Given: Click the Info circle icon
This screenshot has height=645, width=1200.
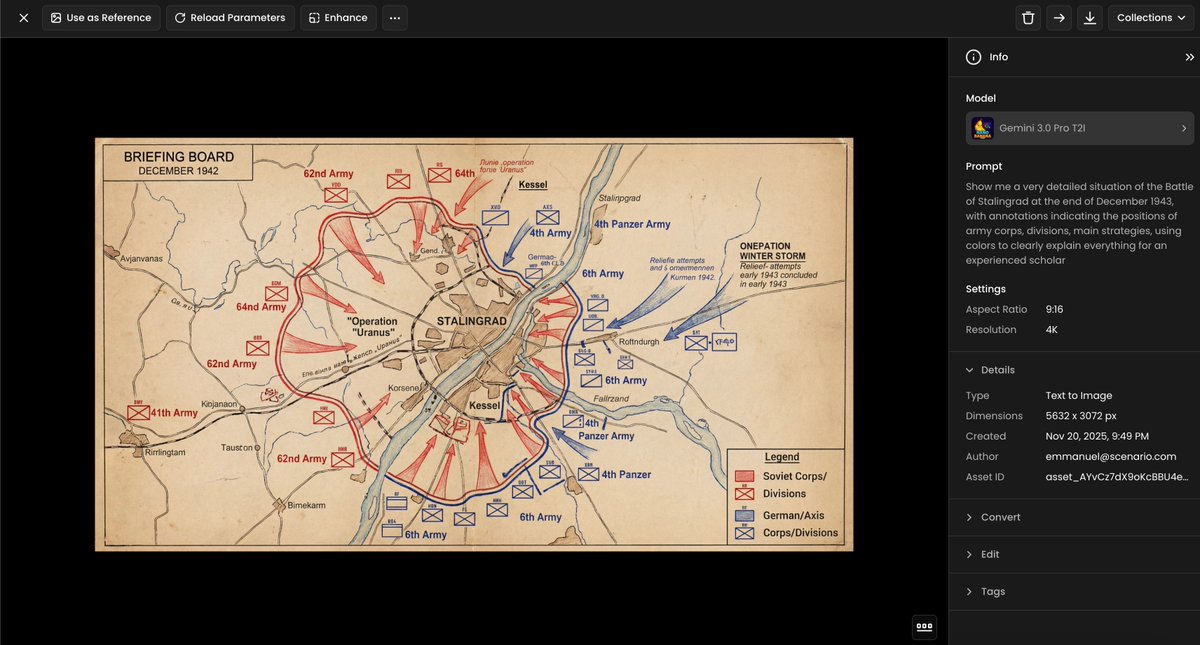Looking at the screenshot, I should 973,57.
